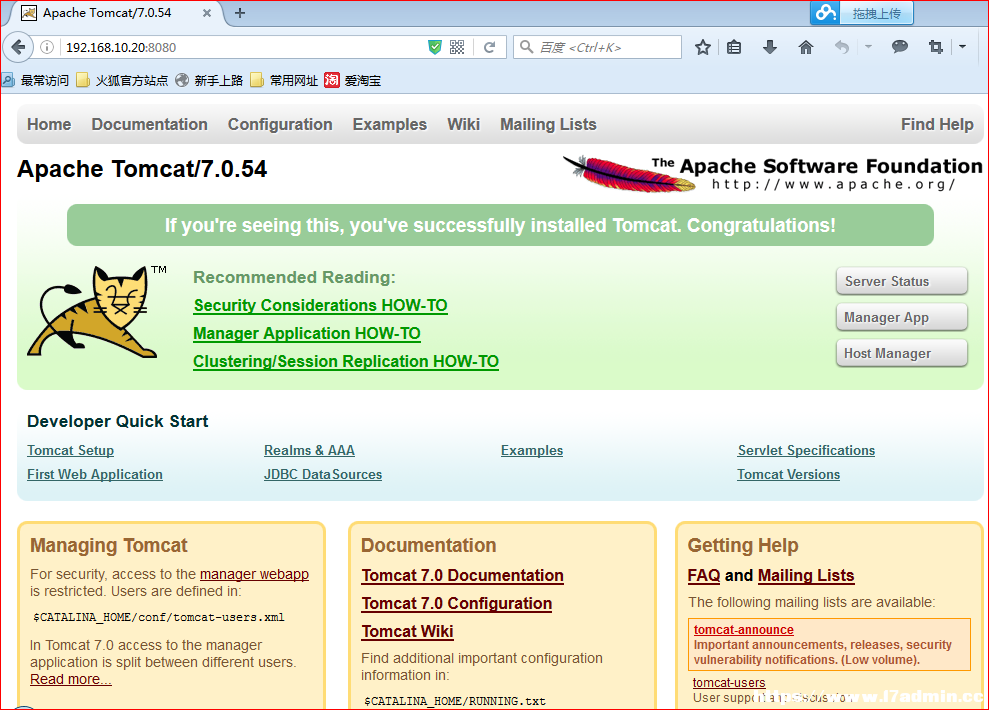This screenshot has height=710, width=989.
Task: Open the Examples quick start link
Action: 532,450
